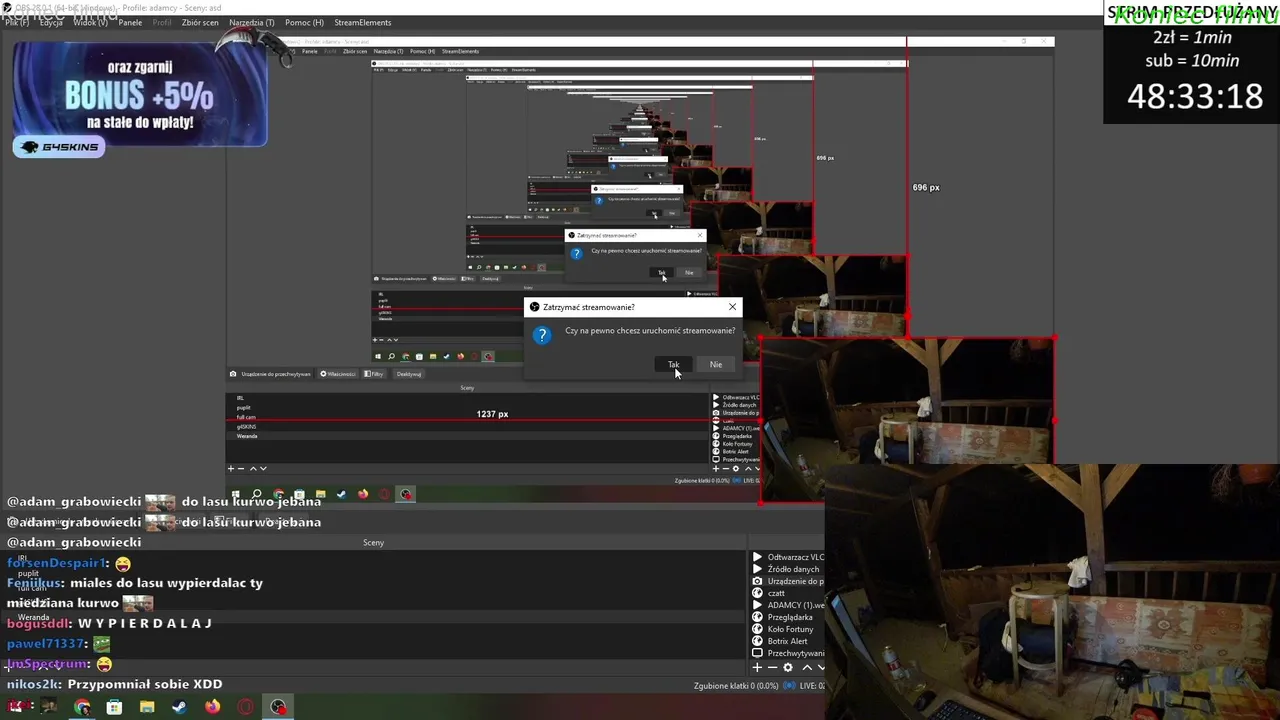This screenshot has width=1280, height=720.
Task: Click camera icon beside Urządzenie do p
Action: click(x=757, y=581)
